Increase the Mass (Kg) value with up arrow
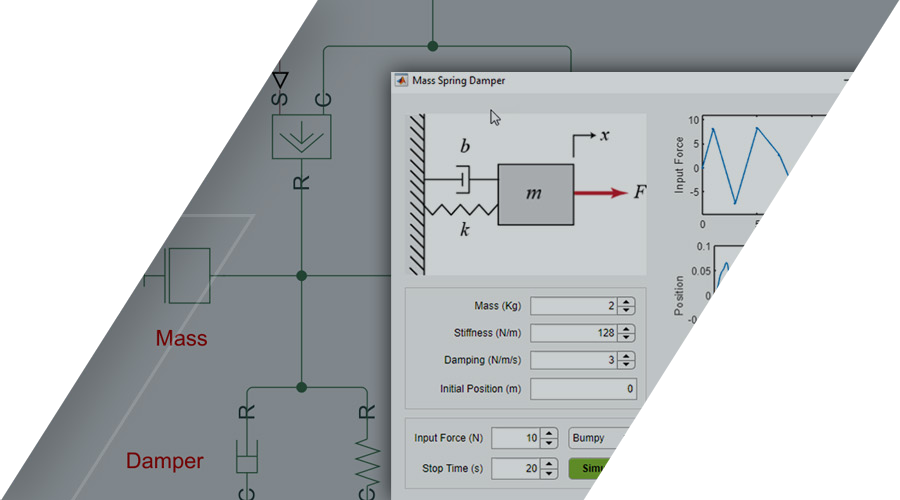The height and width of the screenshot is (500, 900). (x=626, y=301)
